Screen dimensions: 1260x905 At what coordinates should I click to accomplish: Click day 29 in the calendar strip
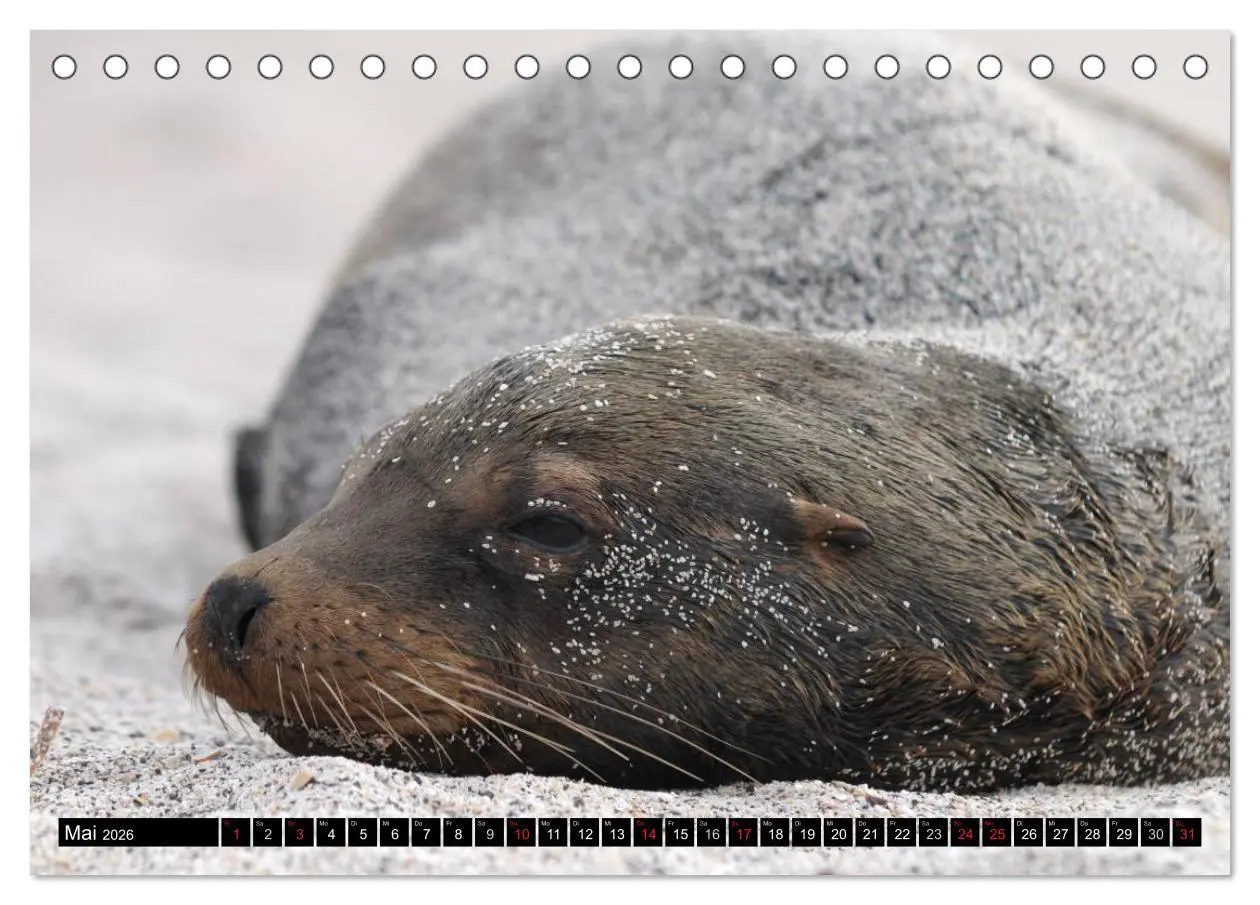[1125, 832]
